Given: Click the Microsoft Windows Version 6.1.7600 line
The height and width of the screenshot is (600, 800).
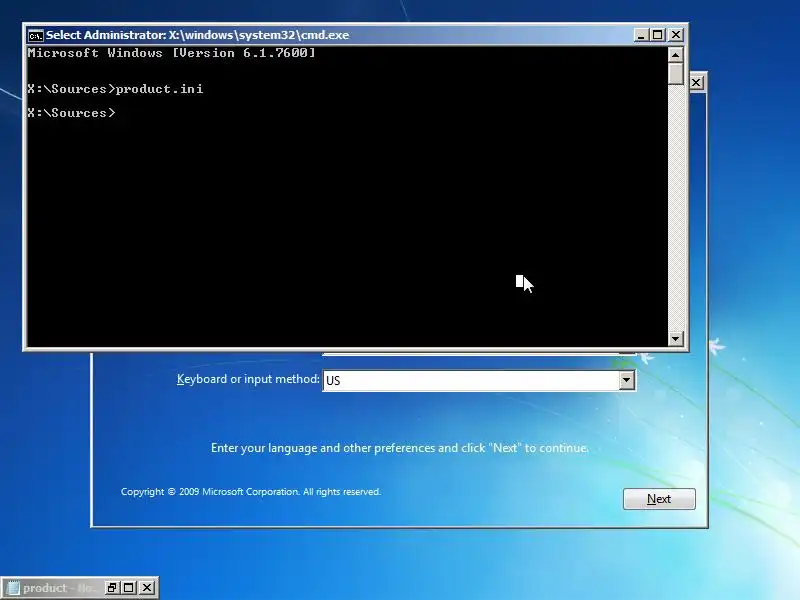Looking at the screenshot, I should [171, 53].
